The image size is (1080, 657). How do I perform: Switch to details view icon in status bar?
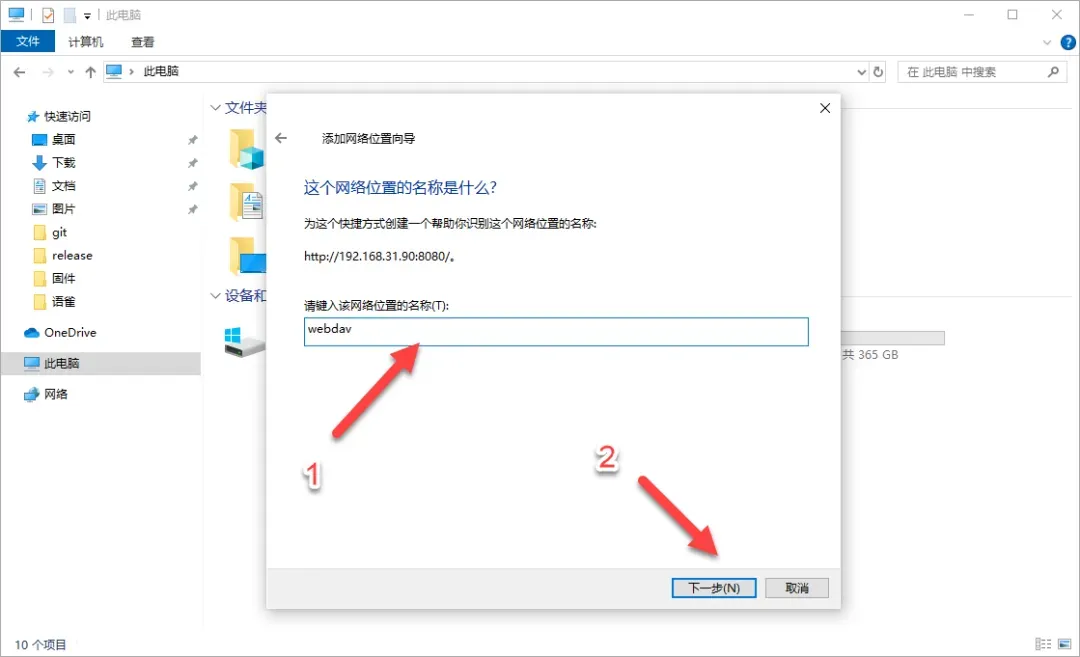1043,644
